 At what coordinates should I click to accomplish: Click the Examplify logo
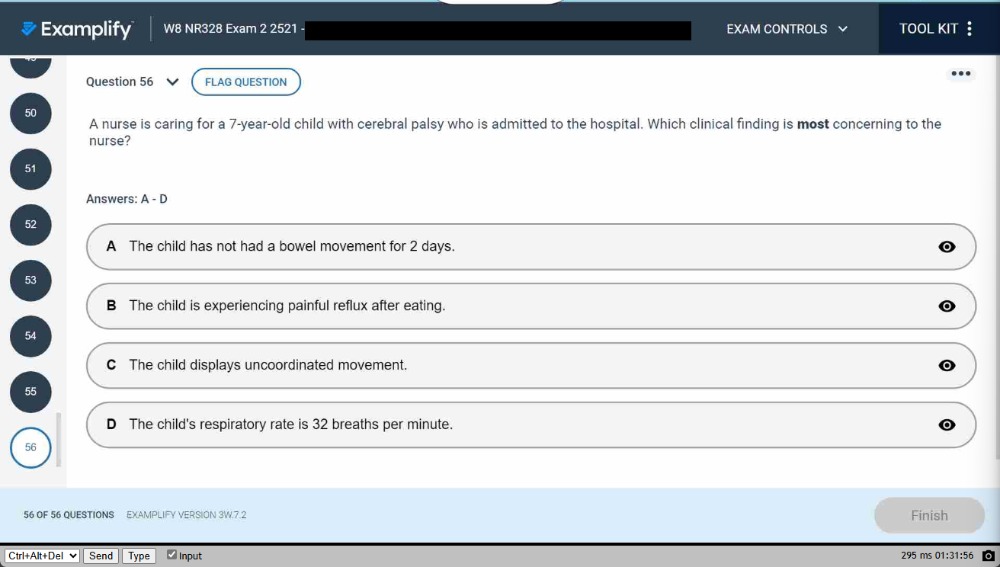(x=77, y=29)
